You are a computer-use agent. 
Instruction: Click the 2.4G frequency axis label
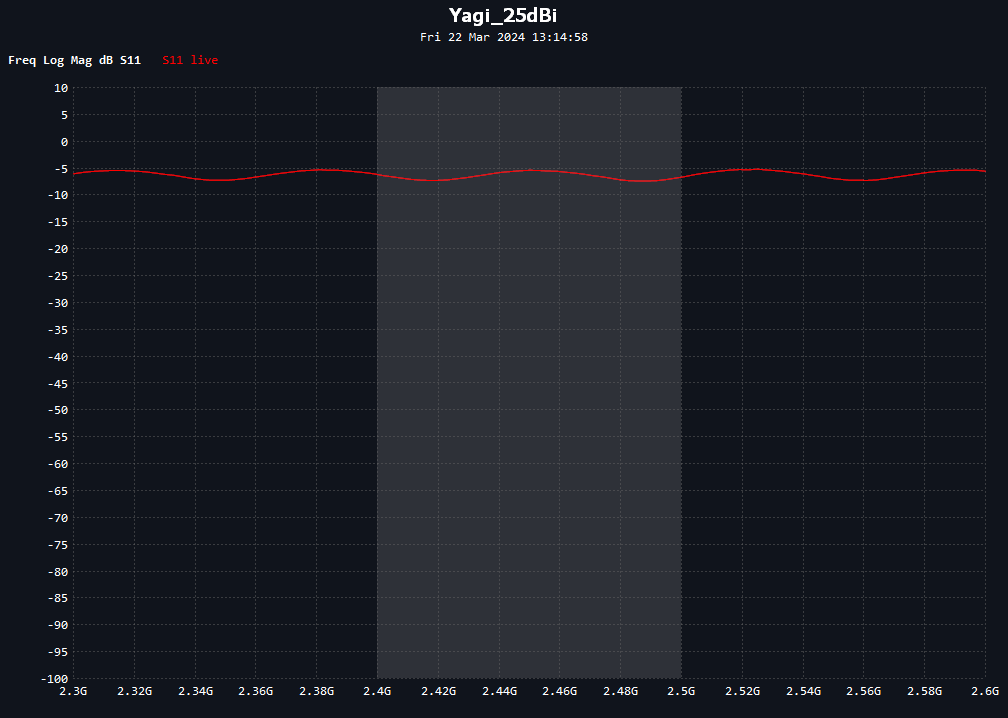click(377, 691)
